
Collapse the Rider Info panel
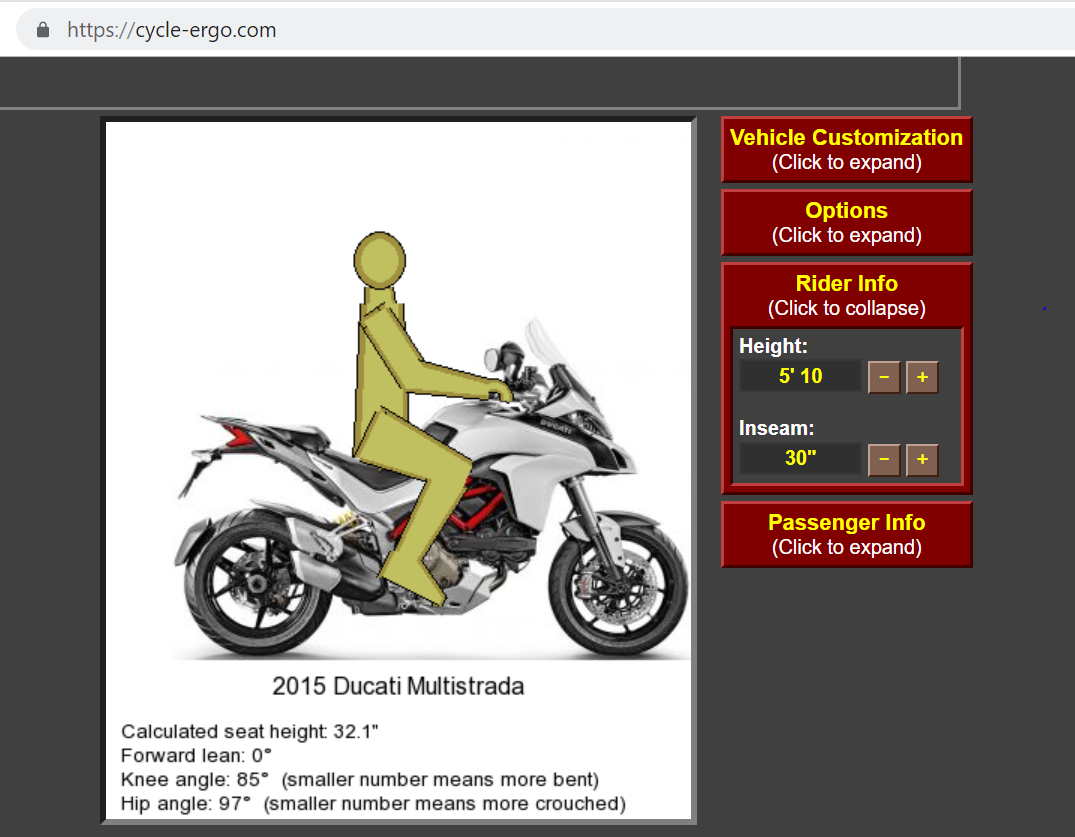pyautogui.click(x=846, y=295)
